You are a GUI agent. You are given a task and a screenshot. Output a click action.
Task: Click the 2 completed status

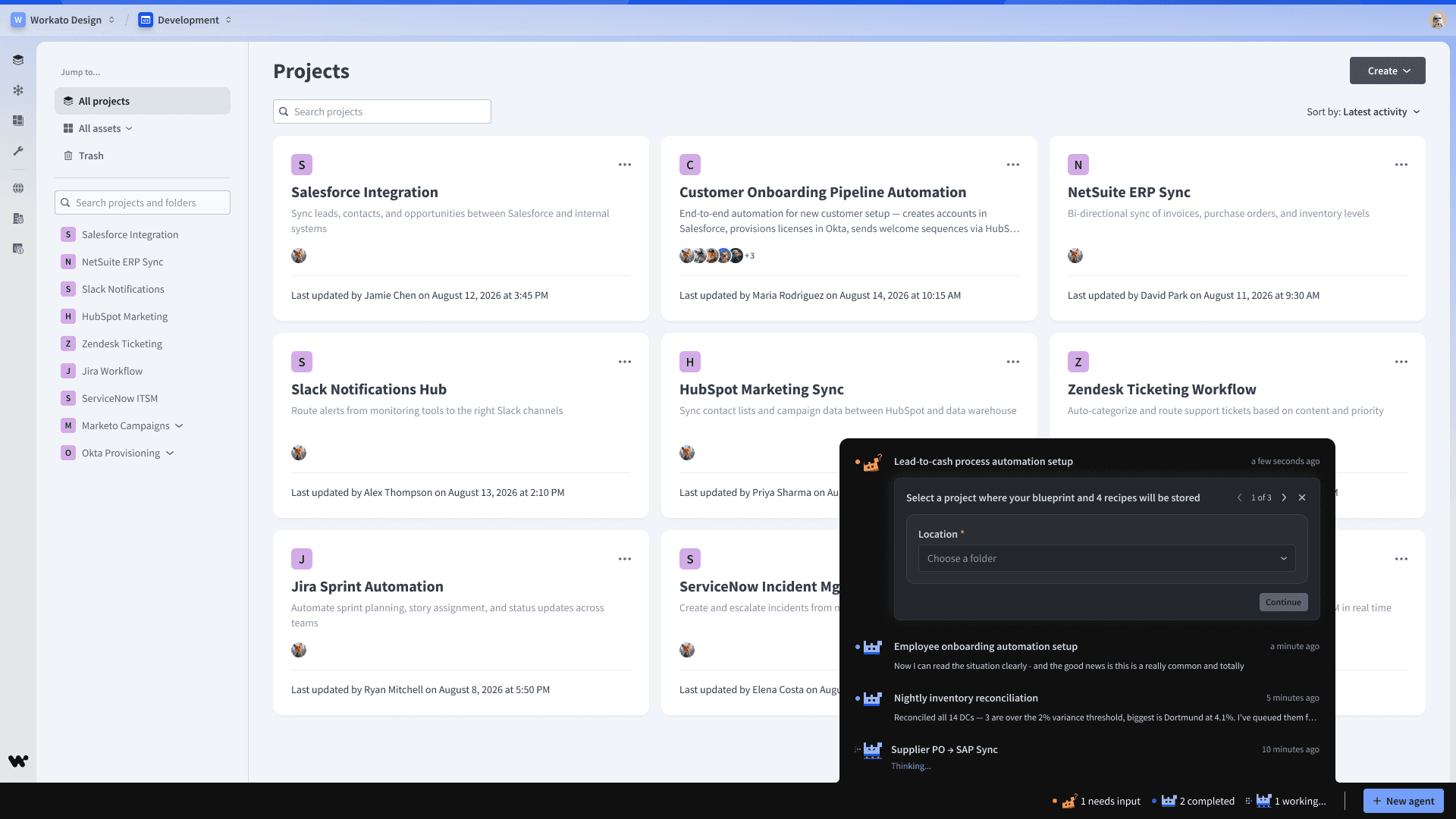click(1193, 801)
